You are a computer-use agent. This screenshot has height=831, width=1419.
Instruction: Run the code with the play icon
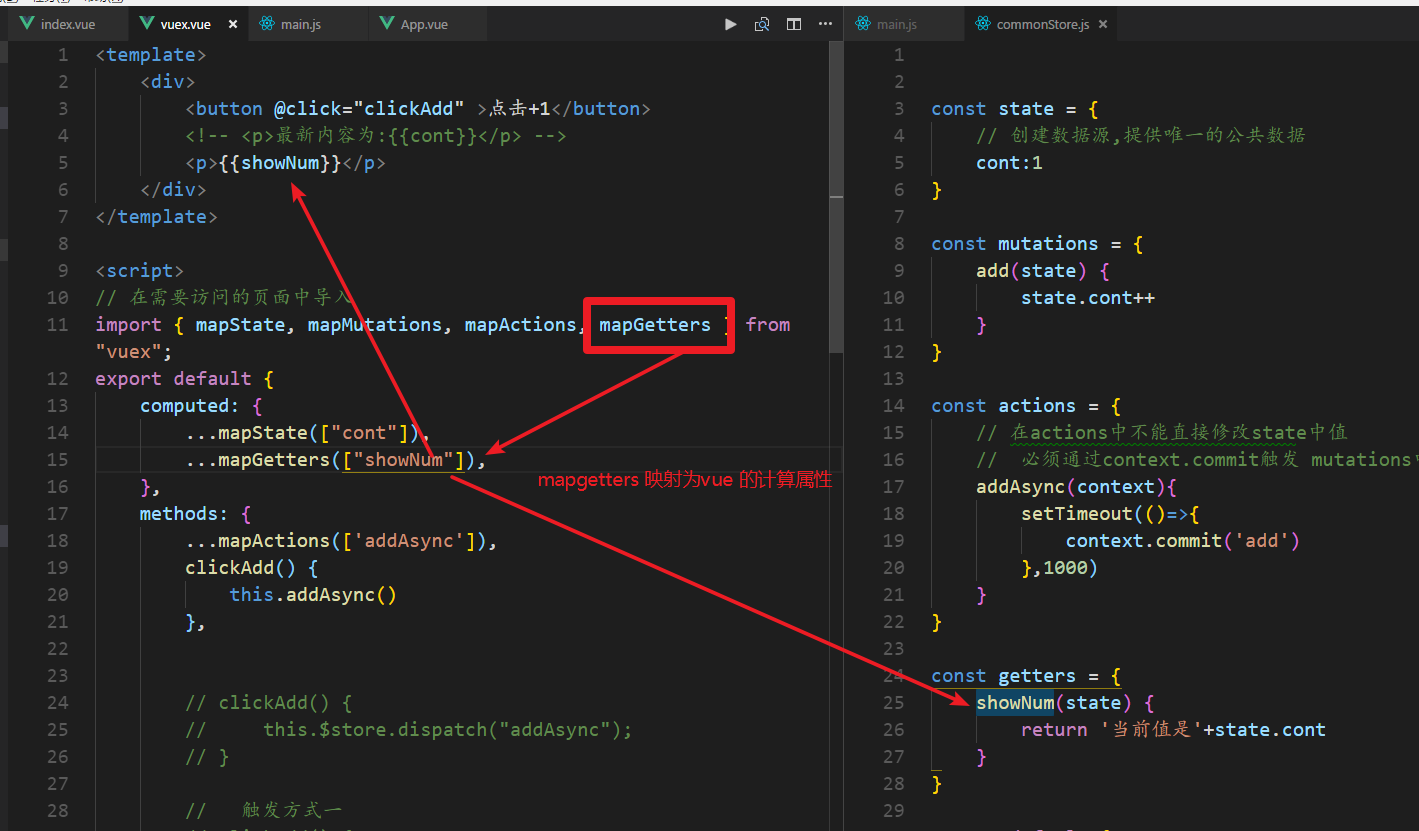pos(731,24)
